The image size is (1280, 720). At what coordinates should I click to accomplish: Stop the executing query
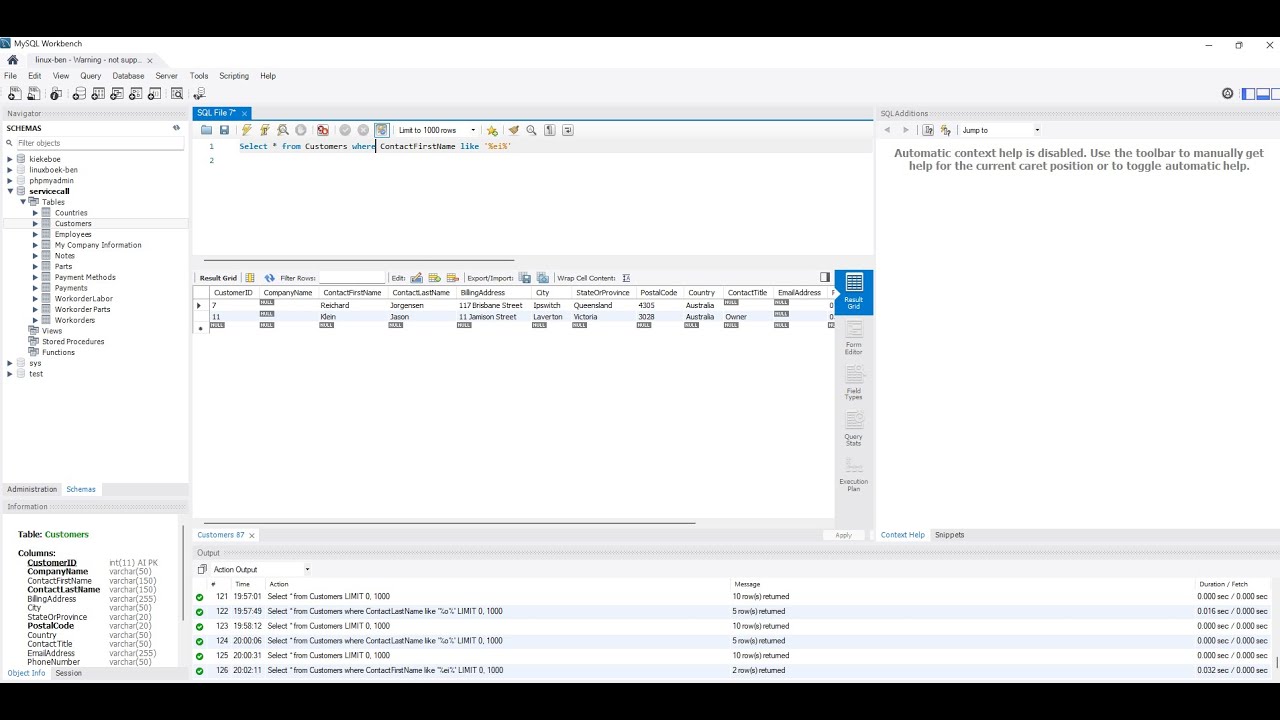(x=300, y=130)
